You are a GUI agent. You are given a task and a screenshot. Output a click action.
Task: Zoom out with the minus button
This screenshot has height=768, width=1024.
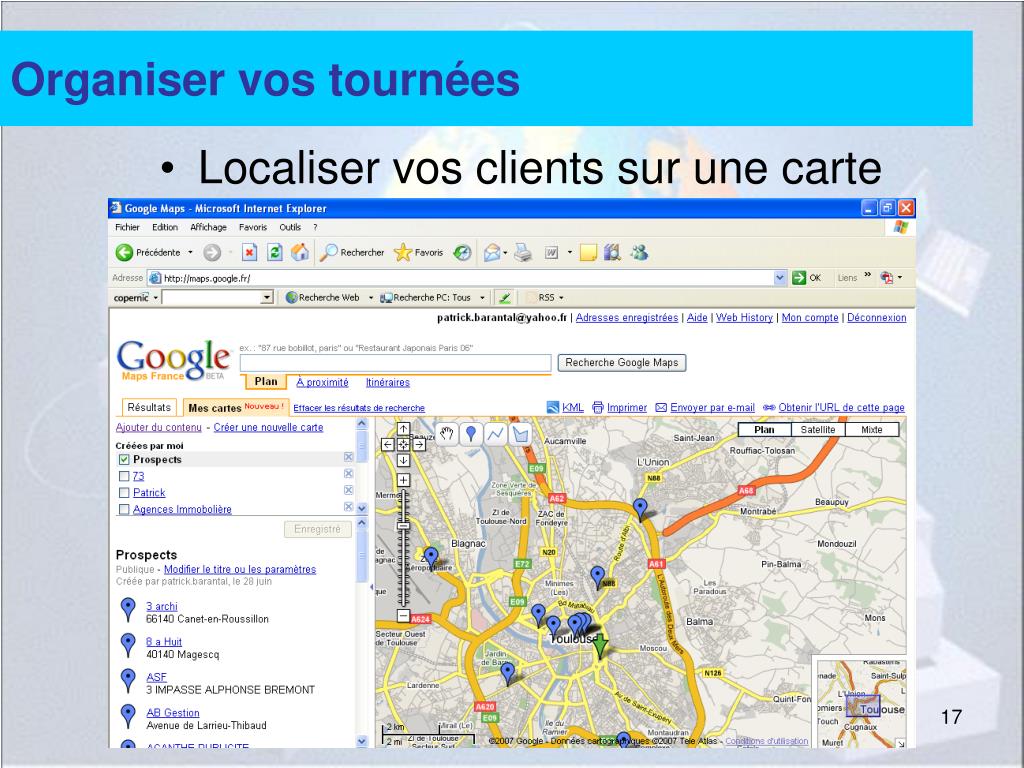click(x=404, y=616)
